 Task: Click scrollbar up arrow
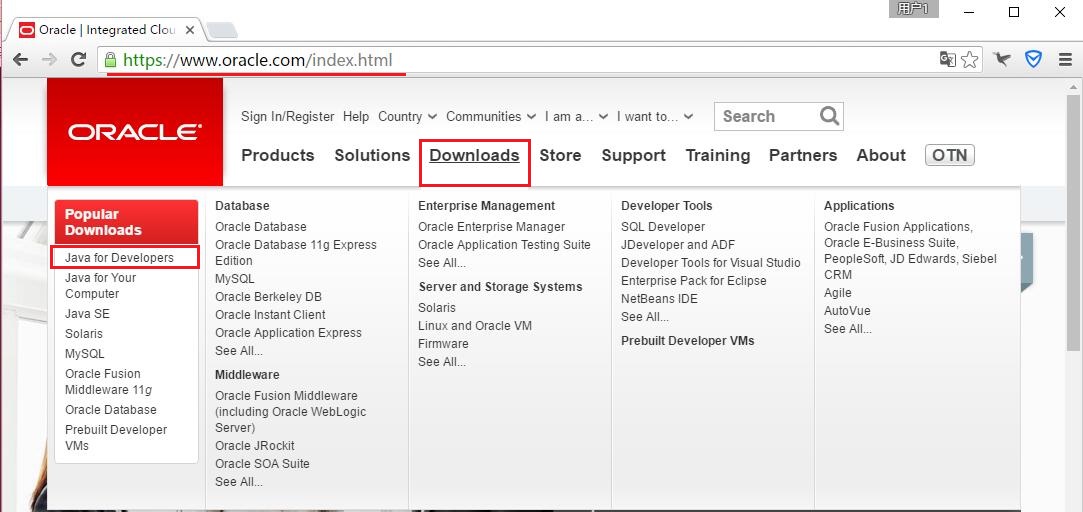pos(1074,86)
